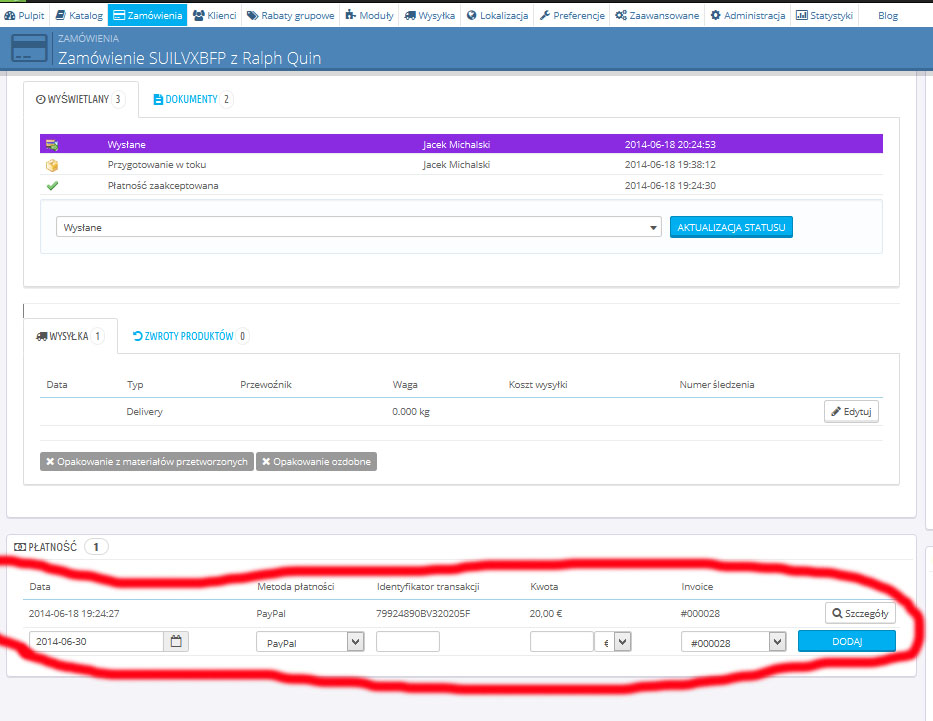
Task: Open the Klienci menu
Action: [215, 15]
